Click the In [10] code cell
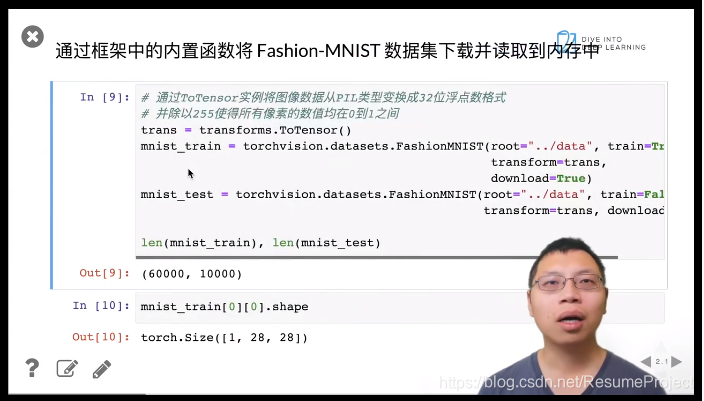 (x=400, y=308)
